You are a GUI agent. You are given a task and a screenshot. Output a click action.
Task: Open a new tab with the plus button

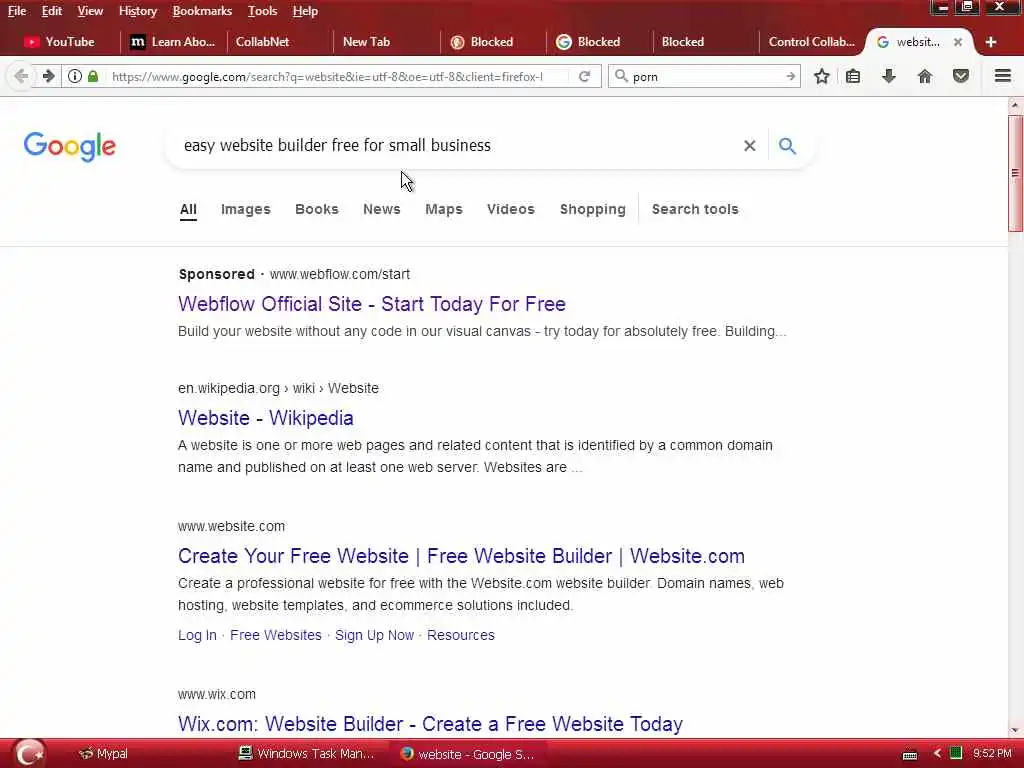pyautogui.click(x=991, y=42)
